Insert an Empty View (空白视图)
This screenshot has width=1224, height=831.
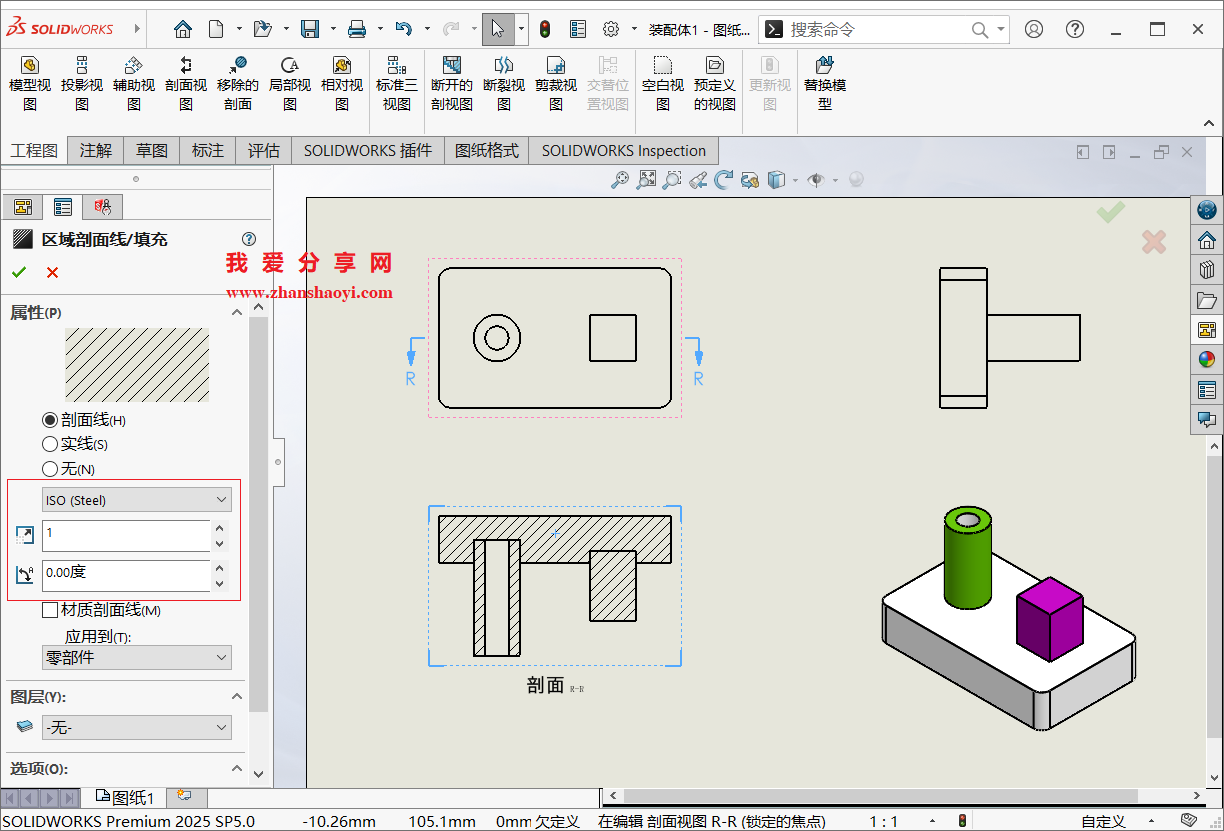[x=663, y=83]
